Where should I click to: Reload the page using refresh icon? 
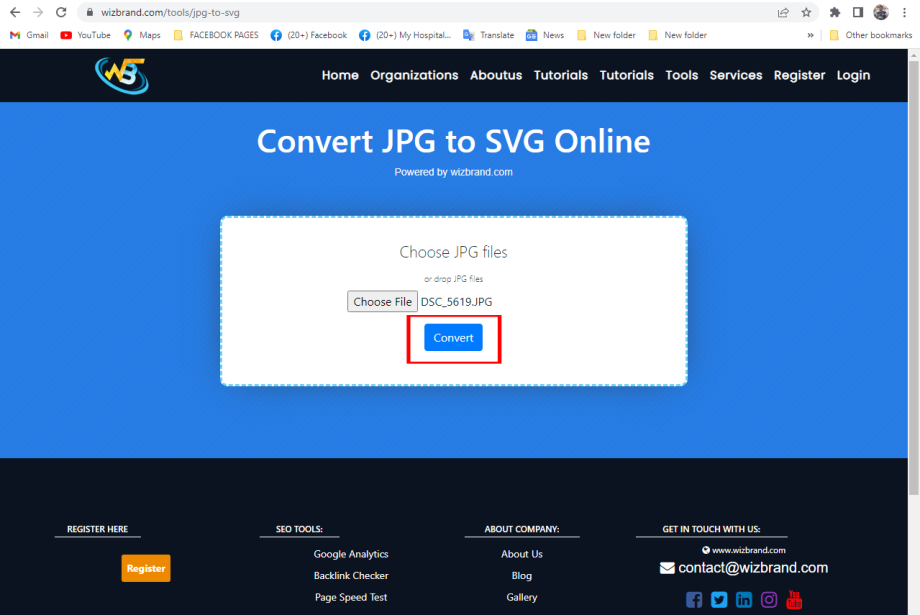(61, 13)
